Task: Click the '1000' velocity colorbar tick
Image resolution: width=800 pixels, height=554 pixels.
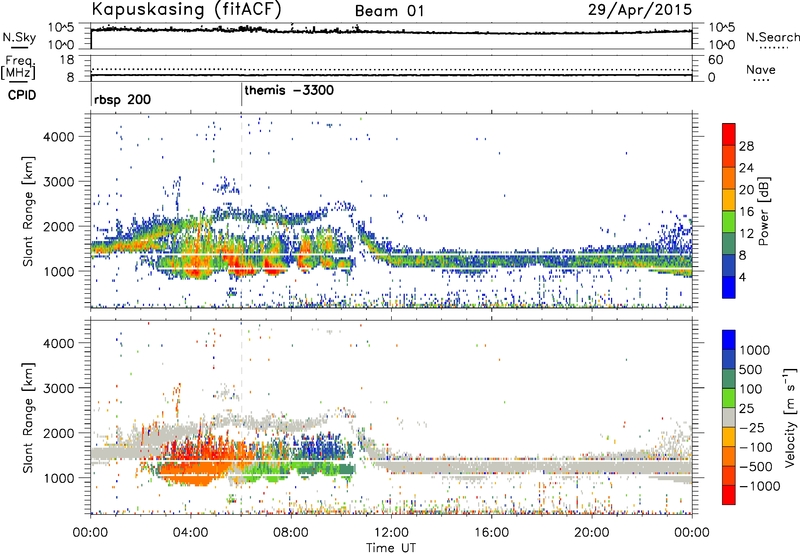Action: 755,350
